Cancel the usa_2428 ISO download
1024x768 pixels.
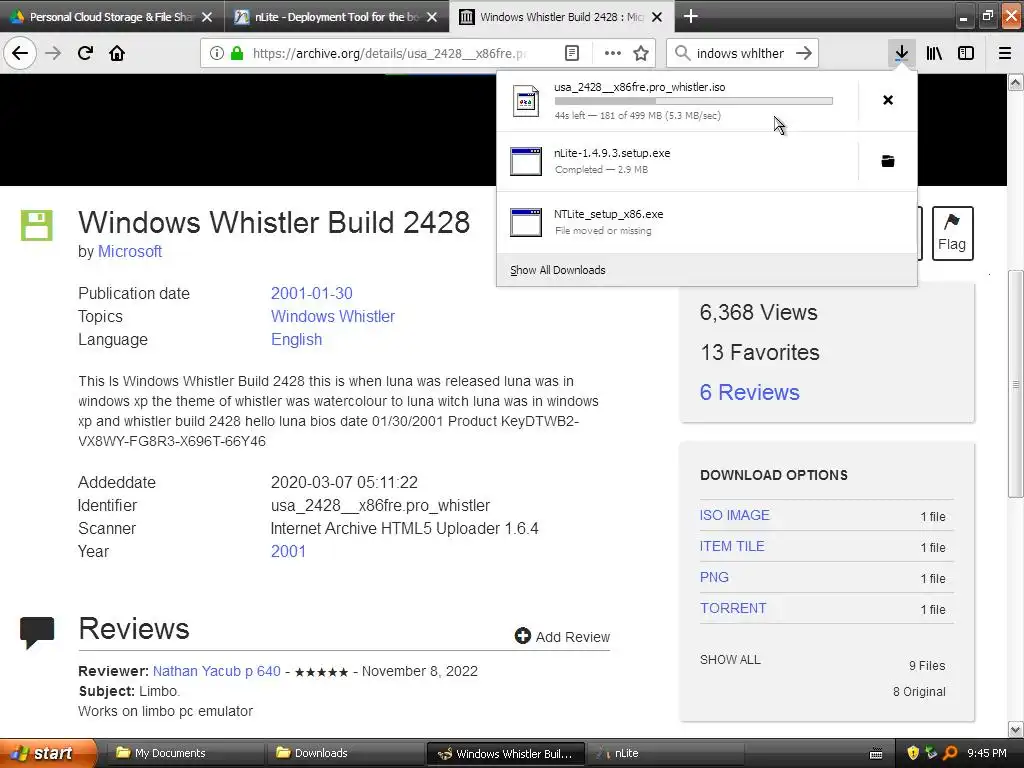point(888,100)
